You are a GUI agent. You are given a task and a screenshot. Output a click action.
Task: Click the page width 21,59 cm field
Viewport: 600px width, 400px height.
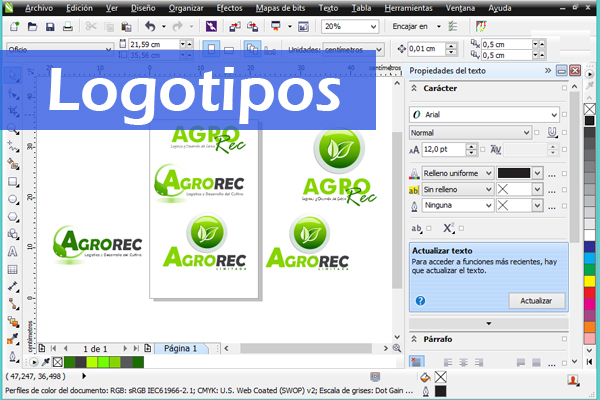coord(153,44)
